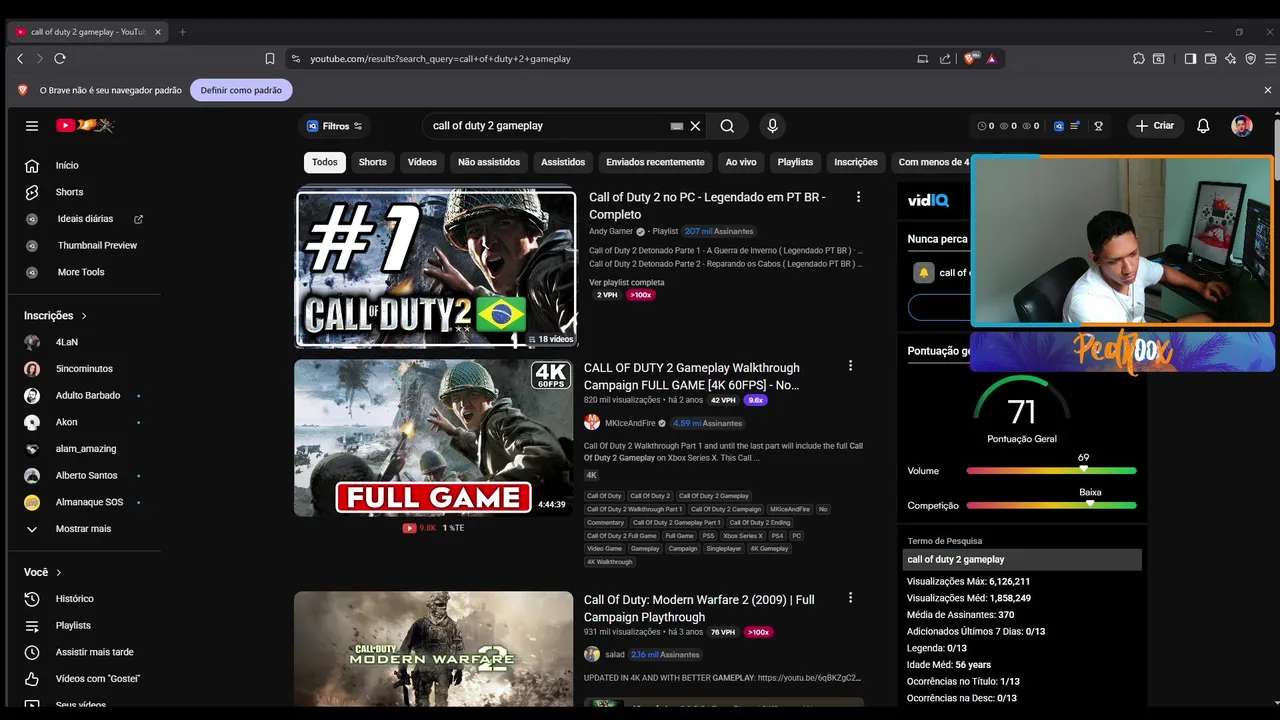1280x720 pixels.
Task: Open Call of Duty 2 #1 thumbnail
Action: point(436,268)
